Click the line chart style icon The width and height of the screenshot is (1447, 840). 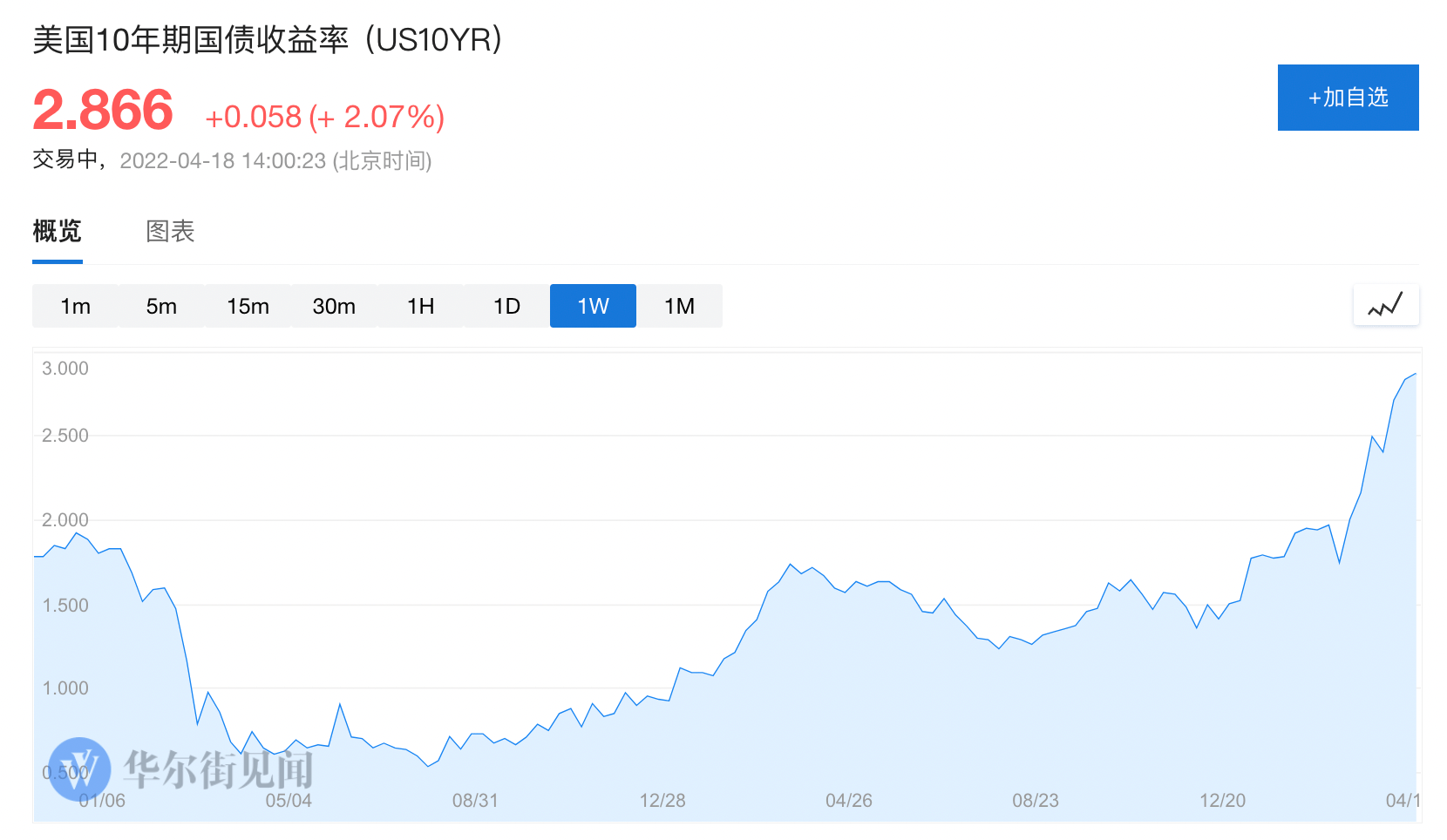tap(1385, 306)
